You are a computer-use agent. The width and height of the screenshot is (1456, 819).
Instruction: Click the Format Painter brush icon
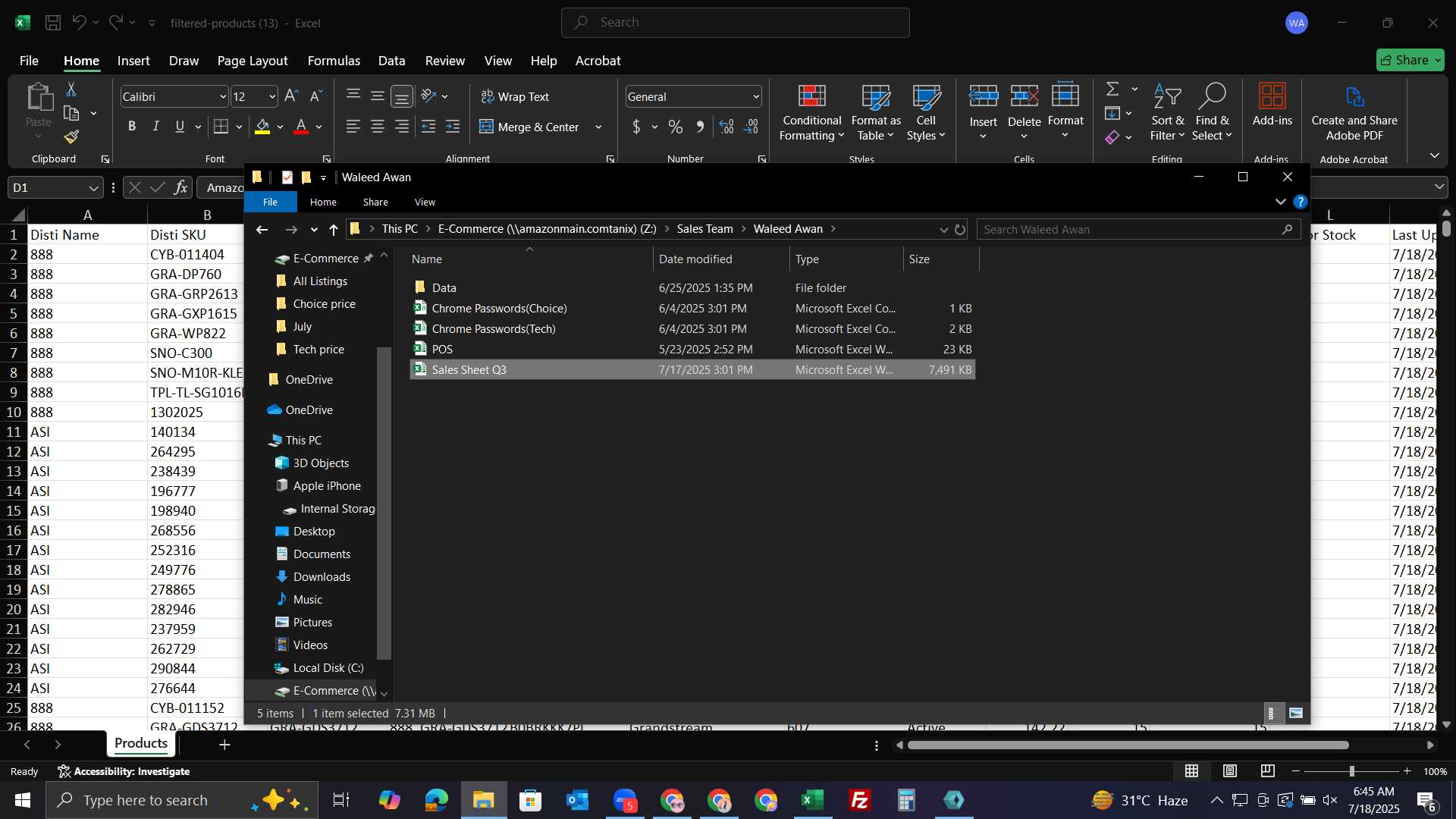click(x=71, y=136)
